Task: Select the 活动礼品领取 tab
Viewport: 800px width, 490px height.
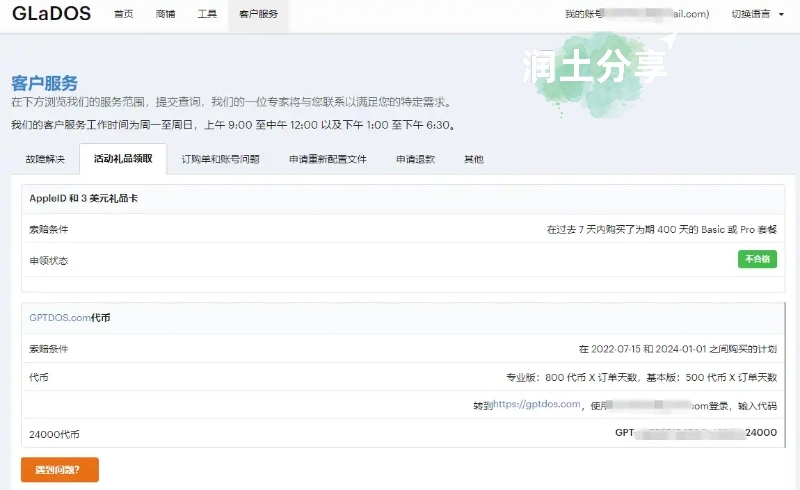Action: 123,159
